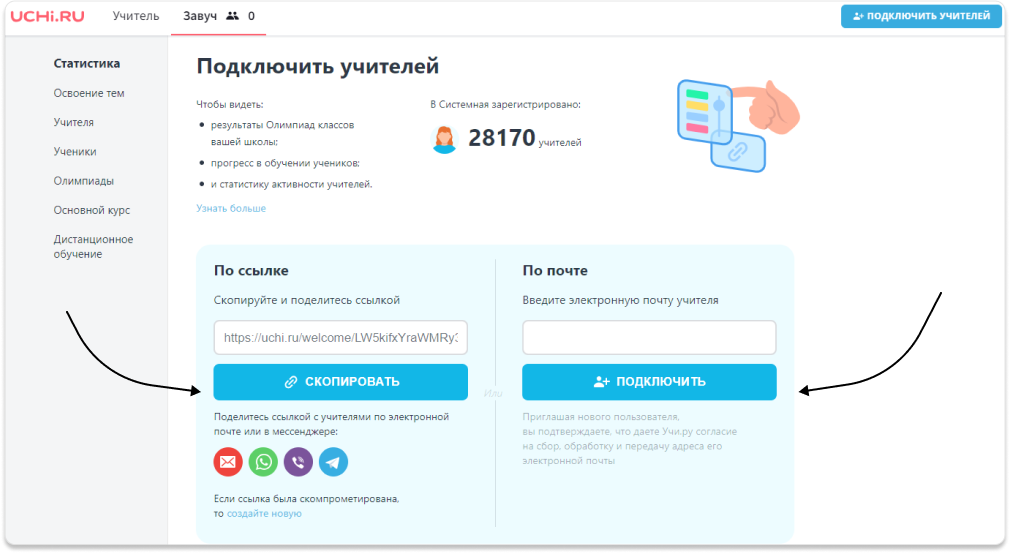Click the teacher avatar icon beside 28170
Image resolution: width=1010 pixels, height=554 pixels.
[444, 139]
